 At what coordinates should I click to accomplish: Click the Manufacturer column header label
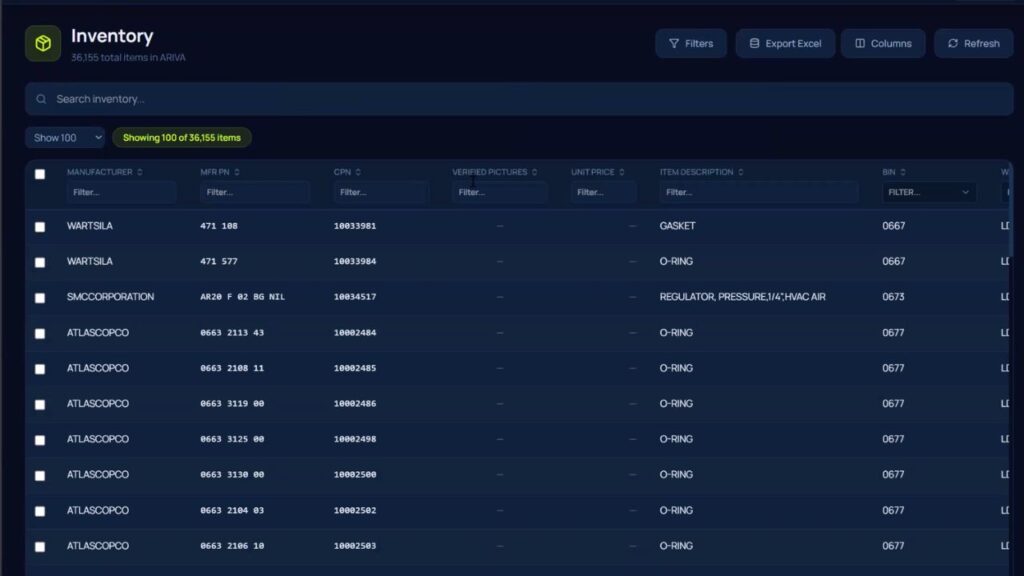(99, 172)
